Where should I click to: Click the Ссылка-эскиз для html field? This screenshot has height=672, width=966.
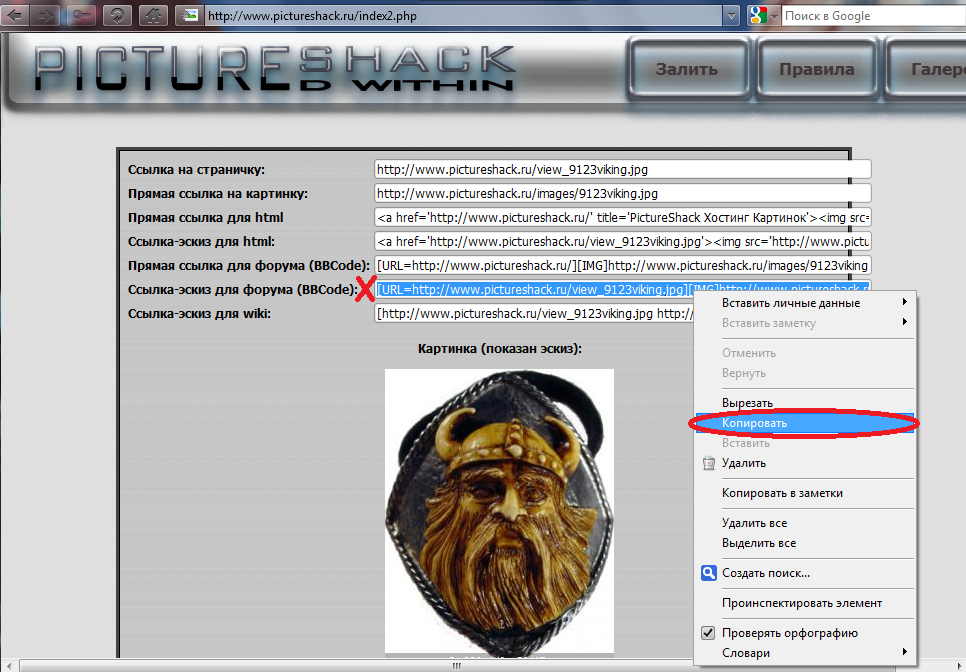[x=622, y=241]
